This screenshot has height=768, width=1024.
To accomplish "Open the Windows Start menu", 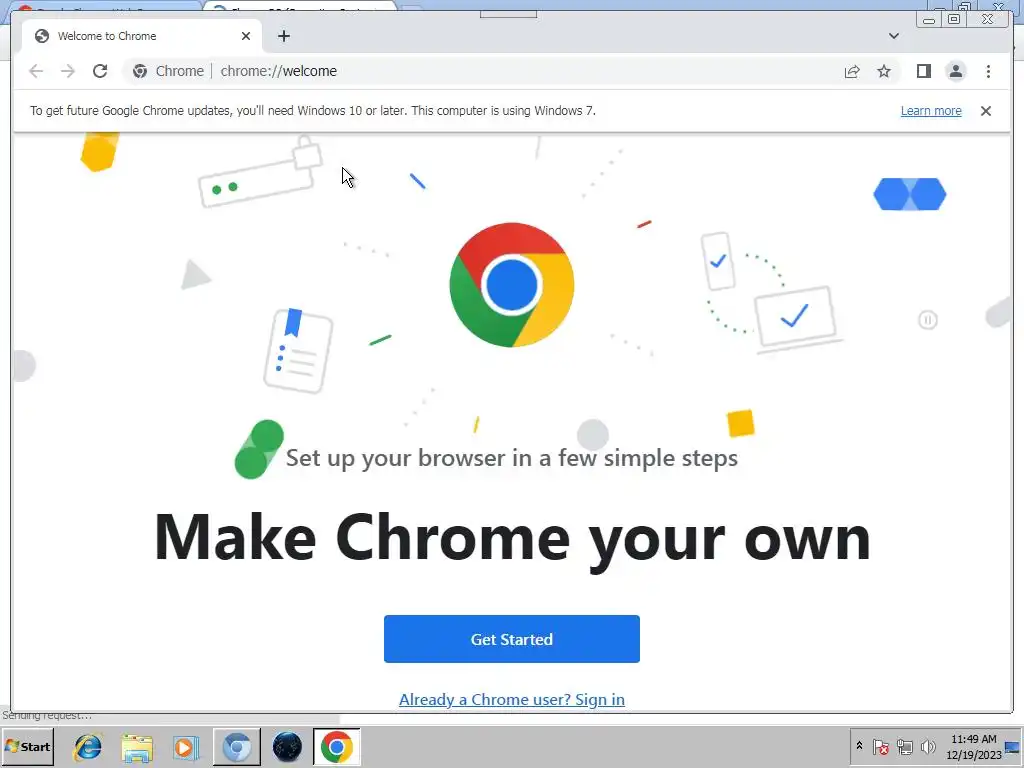I will click(x=28, y=746).
